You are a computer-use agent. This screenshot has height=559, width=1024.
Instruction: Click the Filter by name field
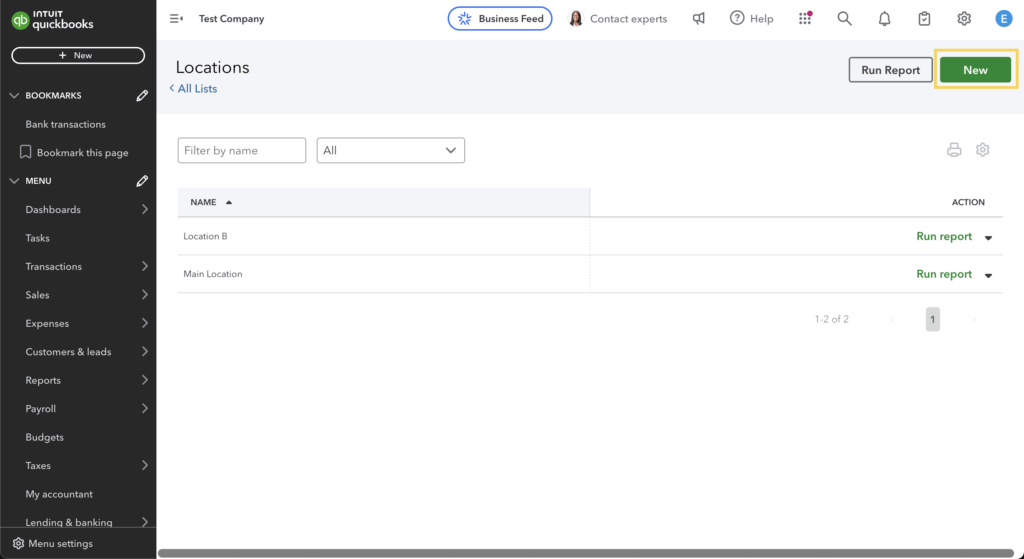pyautogui.click(x=241, y=150)
